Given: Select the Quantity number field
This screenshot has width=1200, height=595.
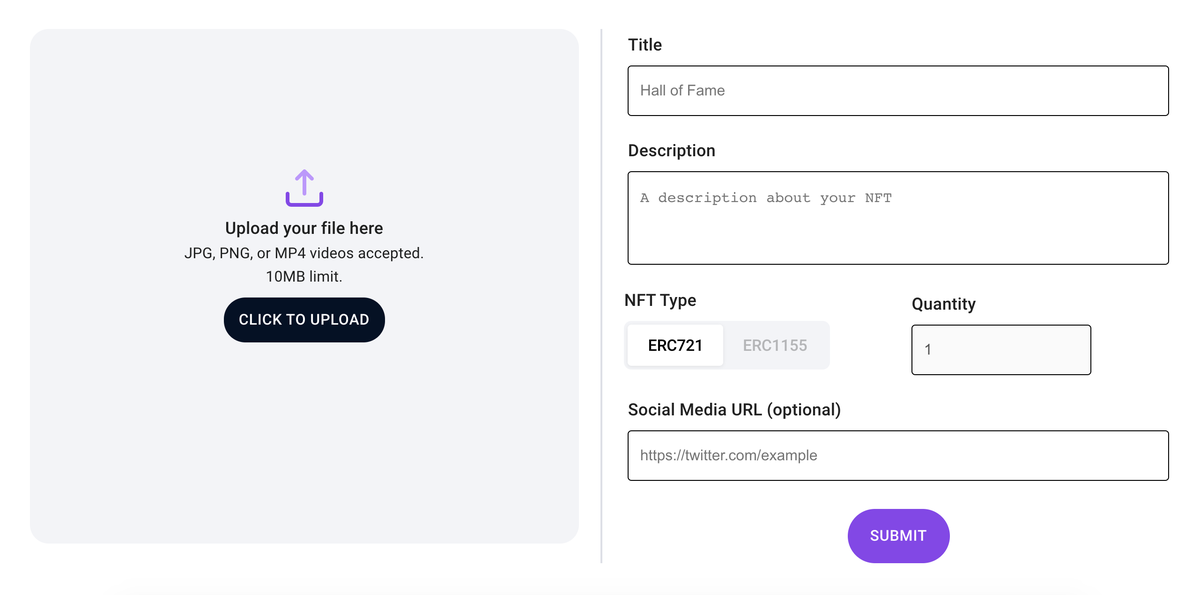Looking at the screenshot, I should pyautogui.click(x=1001, y=350).
